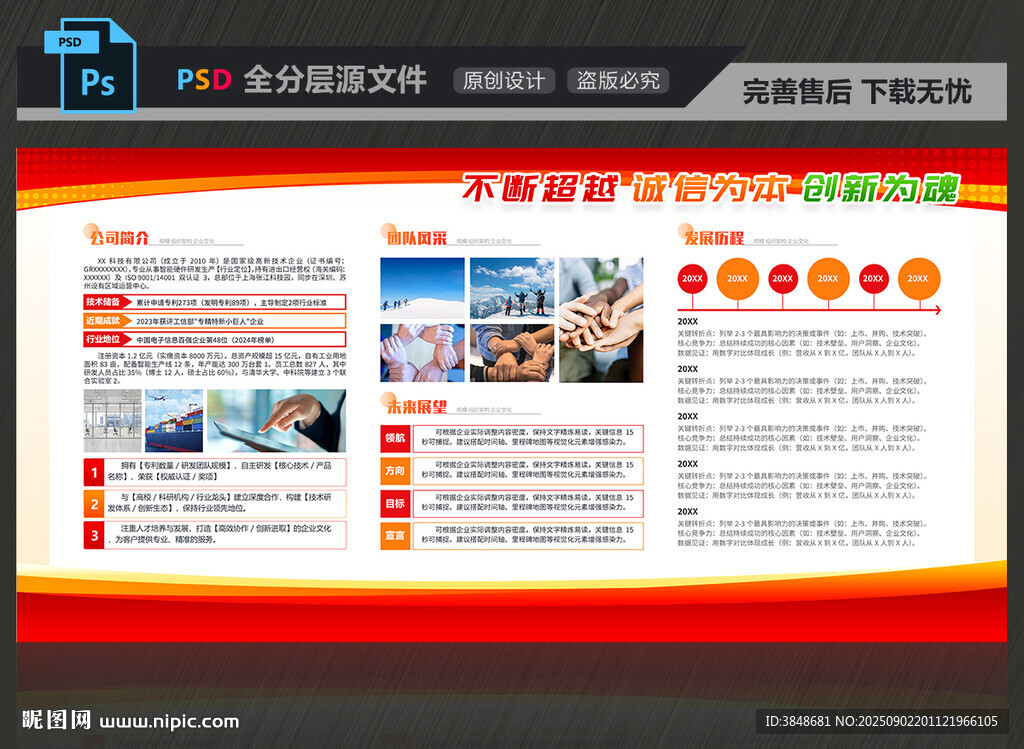The width and height of the screenshot is (1024, 749).
Task: Click the 盗版必究 badge
Action: tap(618, 80)
